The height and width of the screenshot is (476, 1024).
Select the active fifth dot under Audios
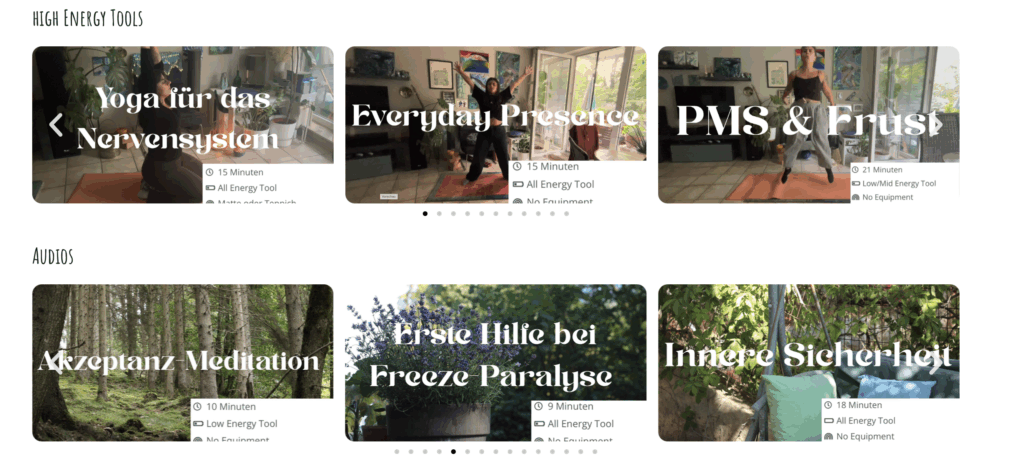453,451
